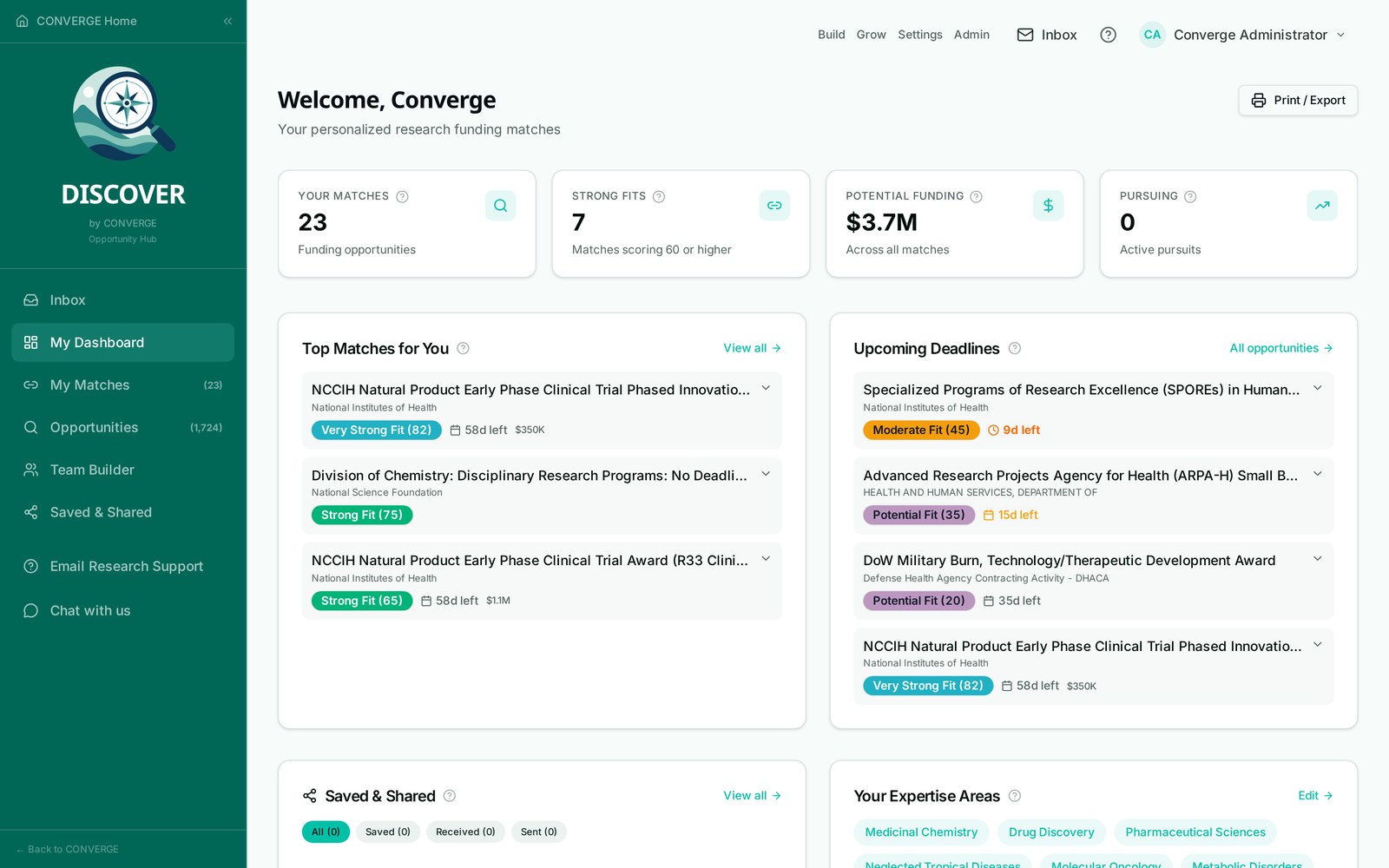Click the Very Strong Fit (82) badge in Top Matches

pyautogui.click(x=376, y=431)
